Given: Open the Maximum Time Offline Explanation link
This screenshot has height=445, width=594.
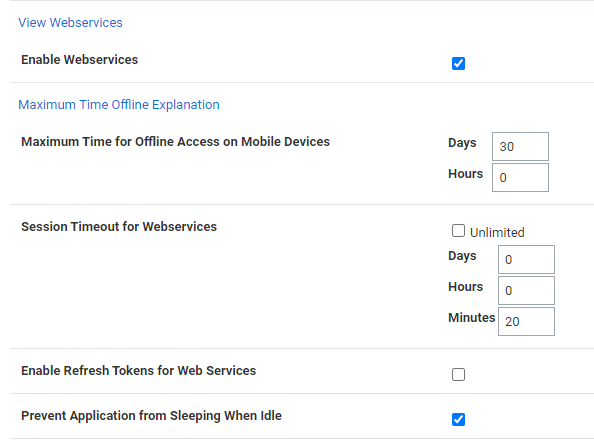Looking at the screenshot, I should tap(119, 105).
